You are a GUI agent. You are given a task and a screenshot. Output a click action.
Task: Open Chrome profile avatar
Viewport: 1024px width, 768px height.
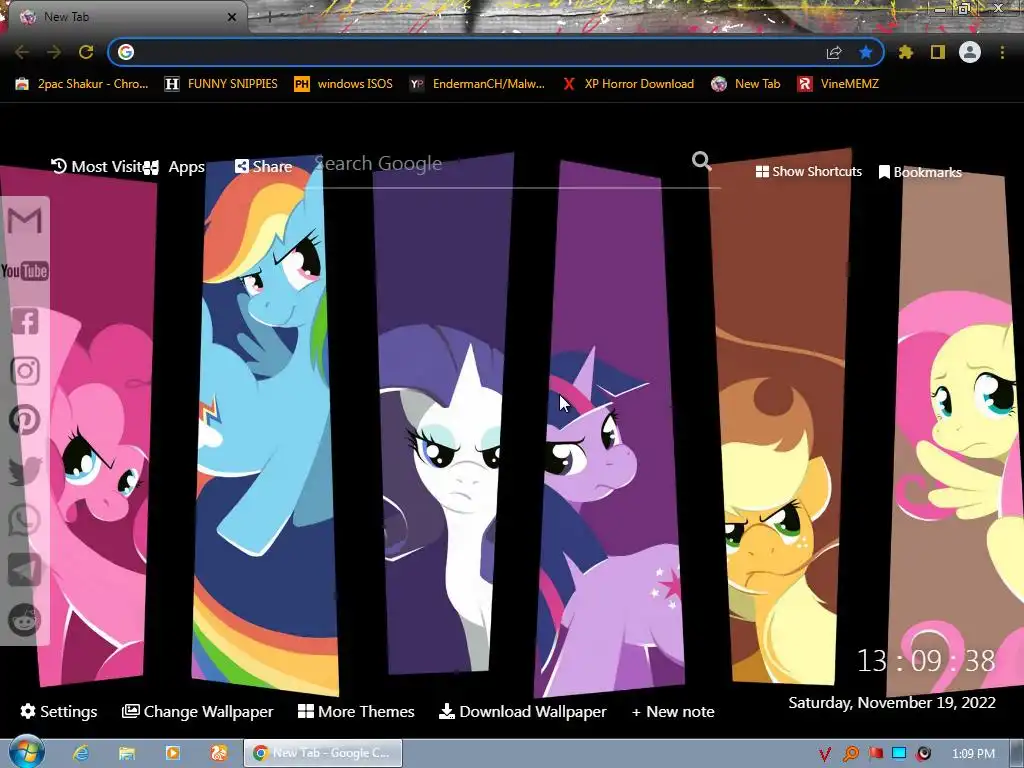(x=970, y=52)
